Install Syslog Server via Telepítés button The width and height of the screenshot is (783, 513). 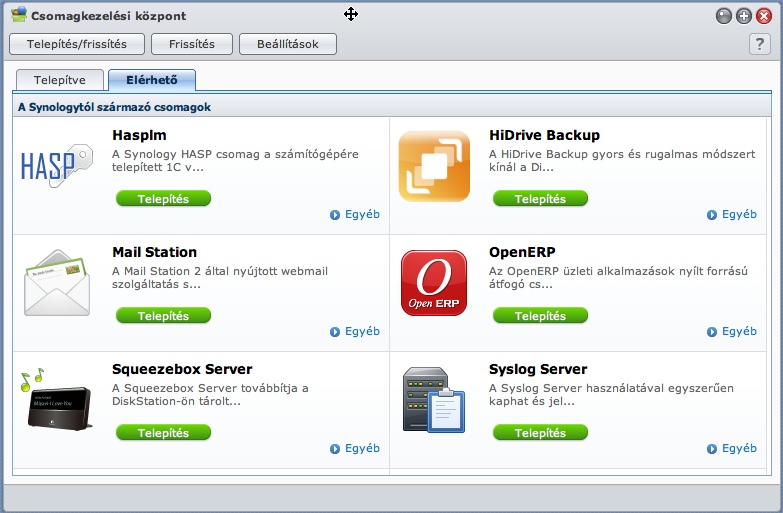[540, 432]
